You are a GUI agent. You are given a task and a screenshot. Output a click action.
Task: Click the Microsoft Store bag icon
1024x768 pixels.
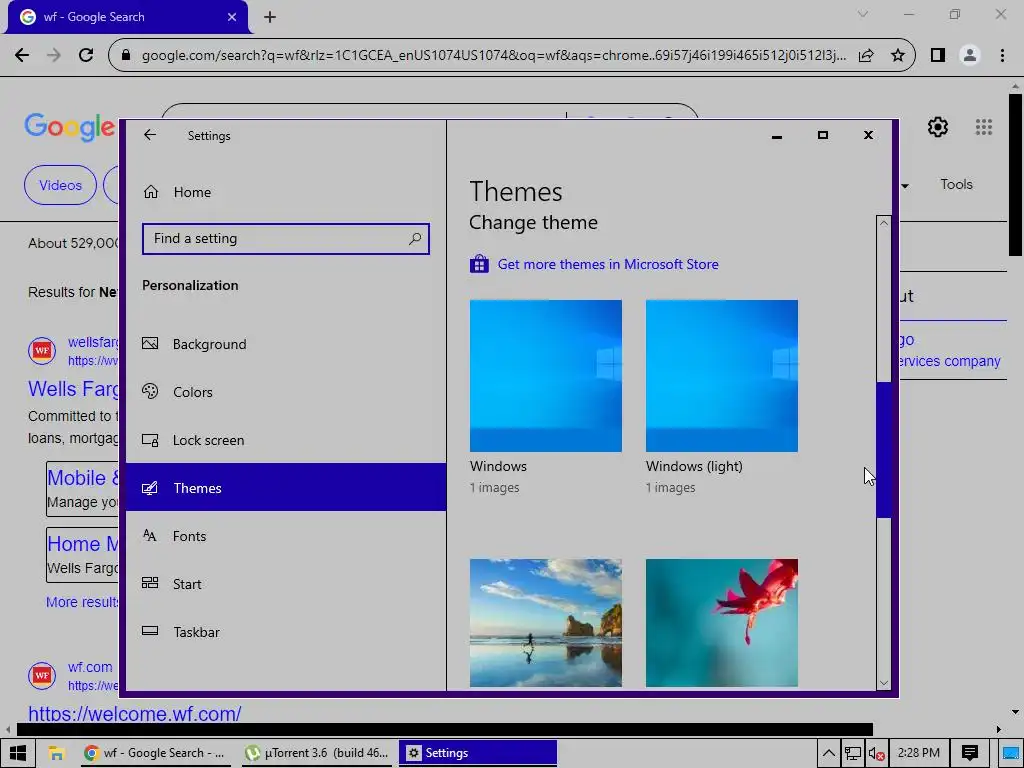click(x=479, y=264)
